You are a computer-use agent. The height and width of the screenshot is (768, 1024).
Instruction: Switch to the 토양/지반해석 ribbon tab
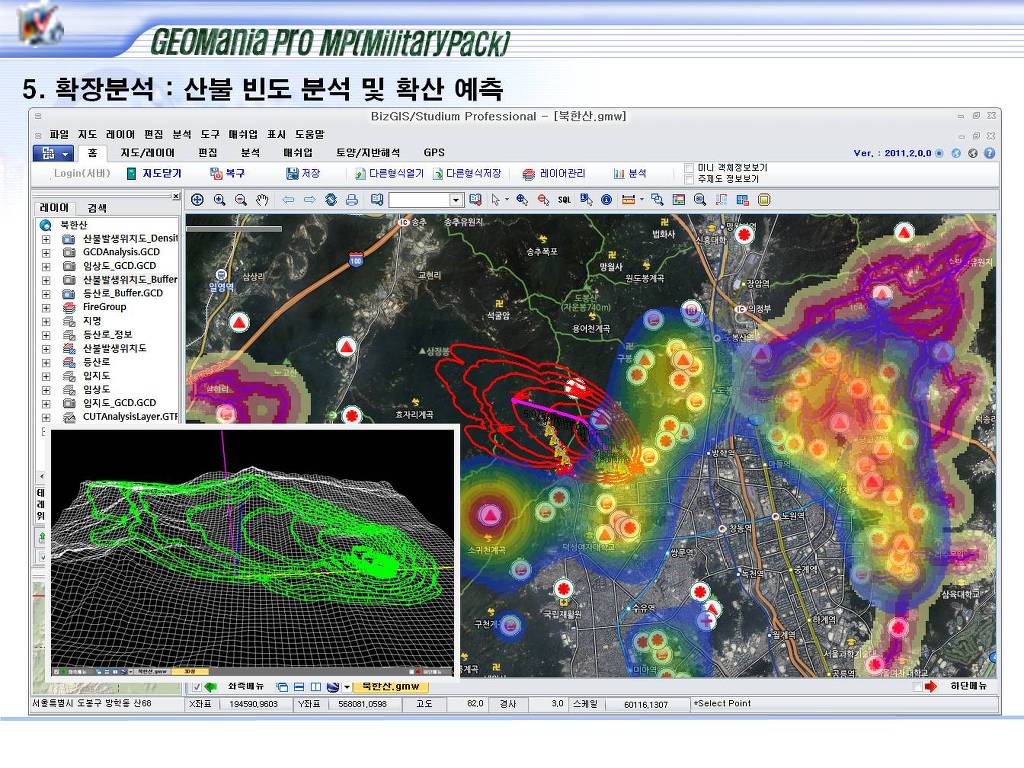367,153
